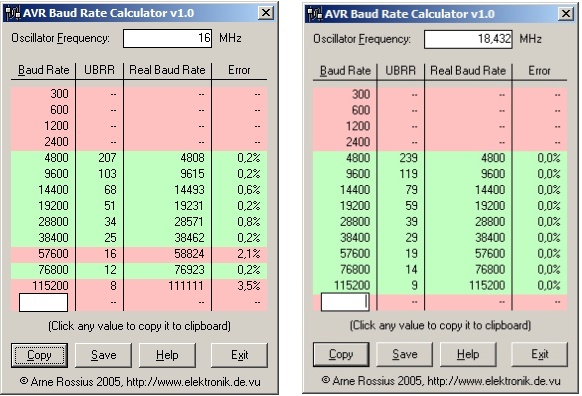Click baud rate 300 in the left window
This screenshot has width=582, height=396.
(x=59, y=94)
